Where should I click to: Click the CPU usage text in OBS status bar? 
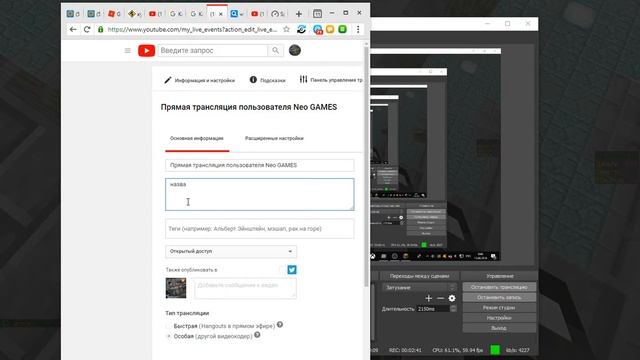[458, 350]
